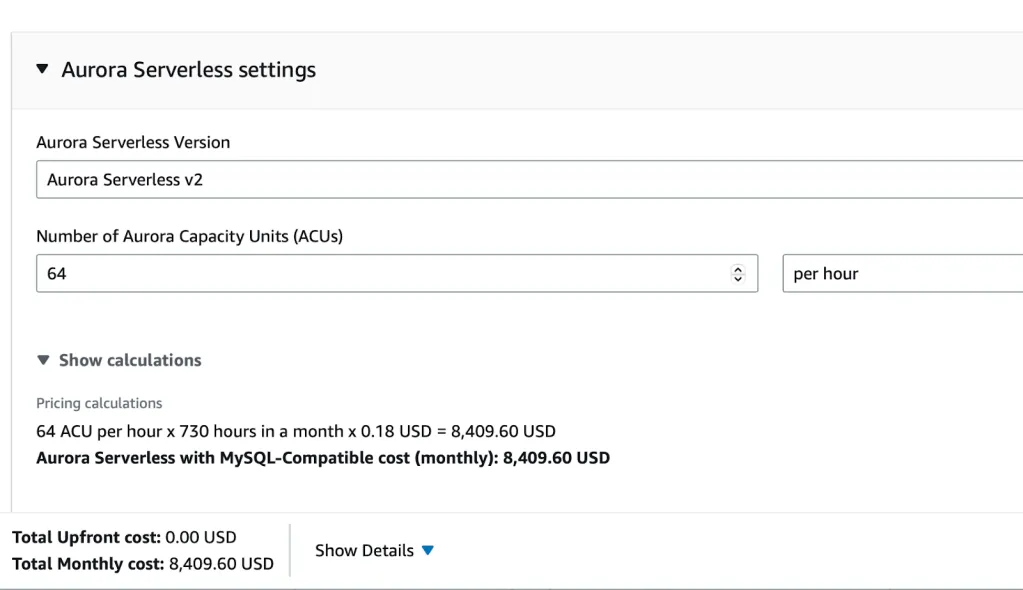Open the Aurora Serverless Version dropdown

[529, 179]
